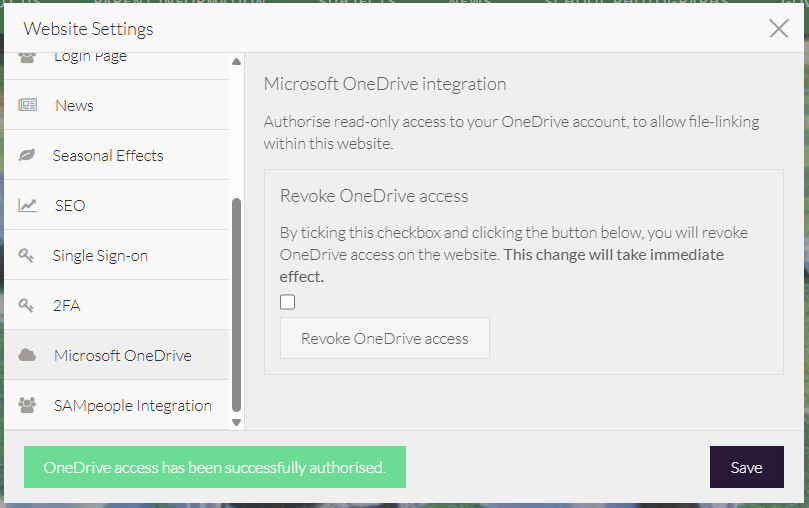Close the Website Settings dialog
The width and height of the screenshot is (809, 508).
pyautogui.click(x=779, y=28)
